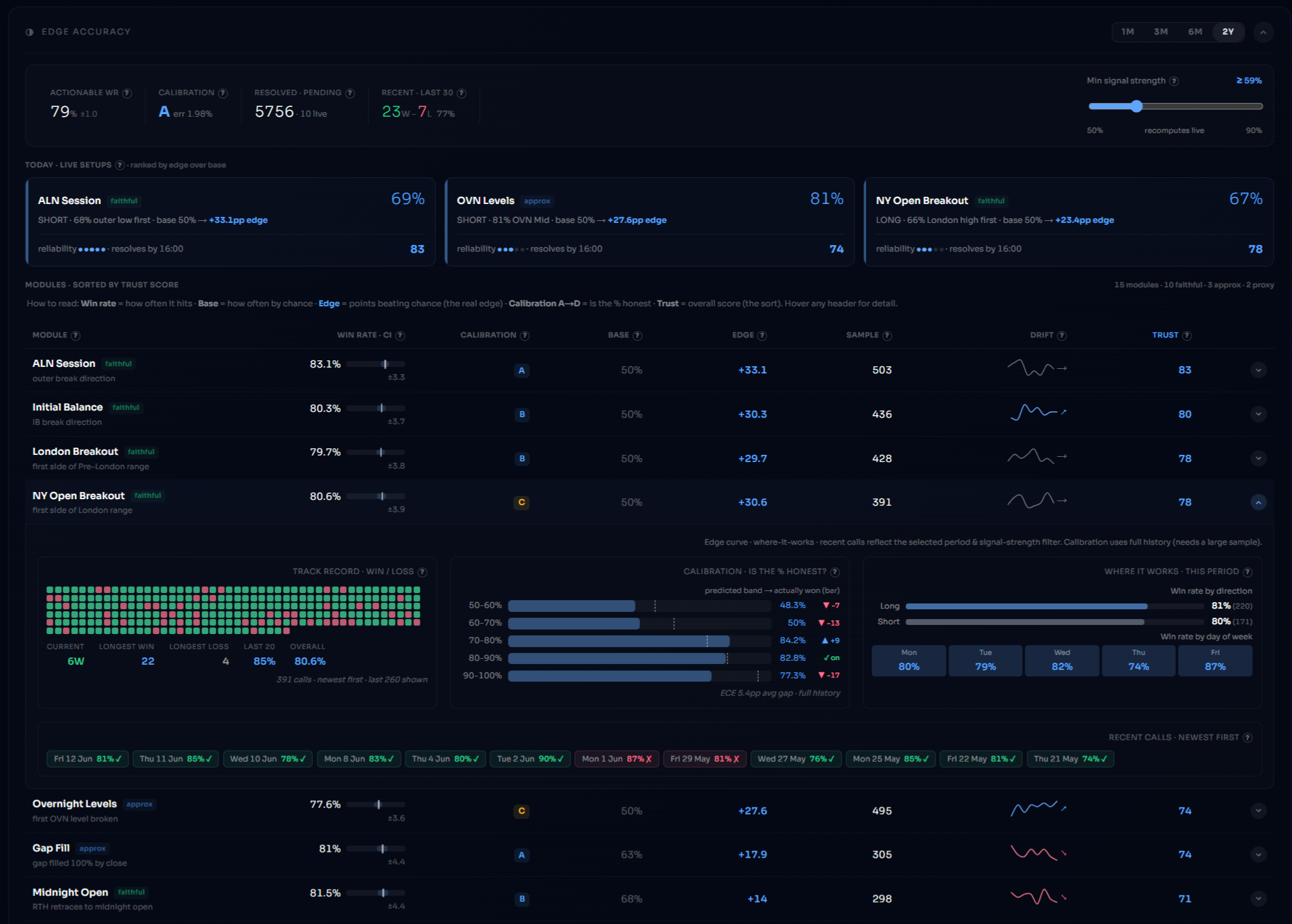
Task: Click the min signal strength slider handle
Action: pyautogui.click(x=1137, y=106)
